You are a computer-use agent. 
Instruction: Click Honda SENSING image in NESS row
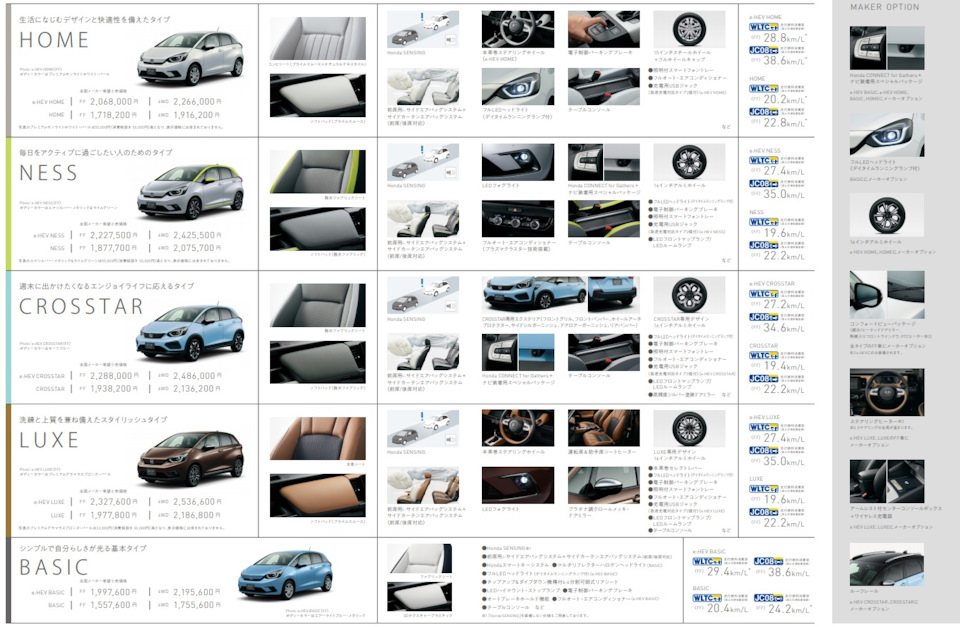click(422, 162)
